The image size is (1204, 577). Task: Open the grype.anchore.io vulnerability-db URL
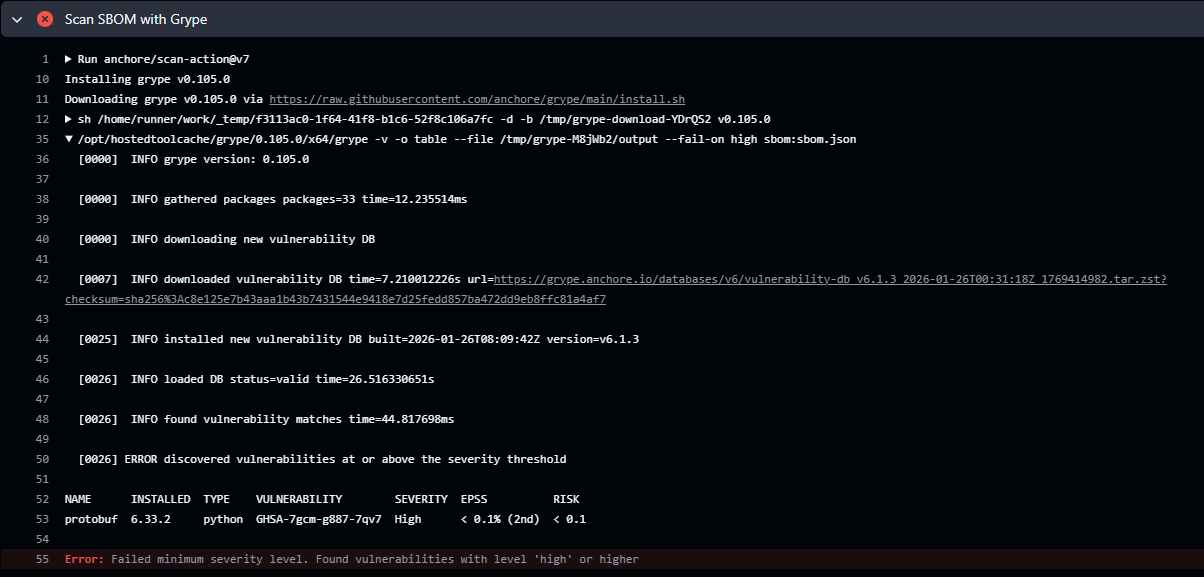[830, 279]
